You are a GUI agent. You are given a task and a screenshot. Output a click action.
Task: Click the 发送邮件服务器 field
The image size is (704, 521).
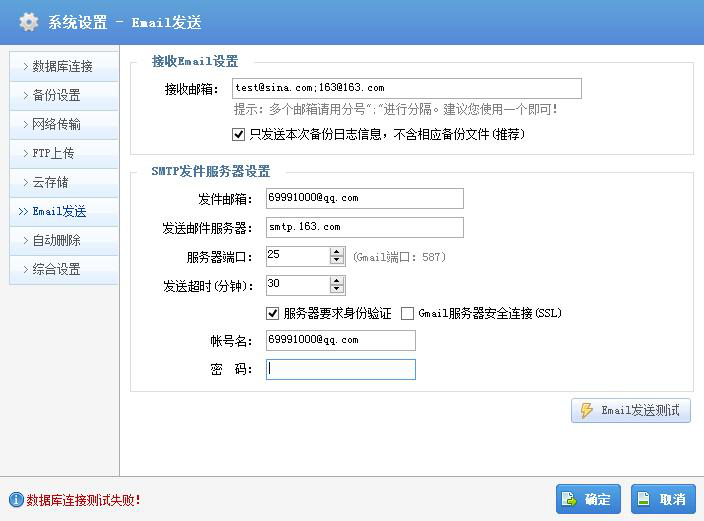[x=365, y=227]
